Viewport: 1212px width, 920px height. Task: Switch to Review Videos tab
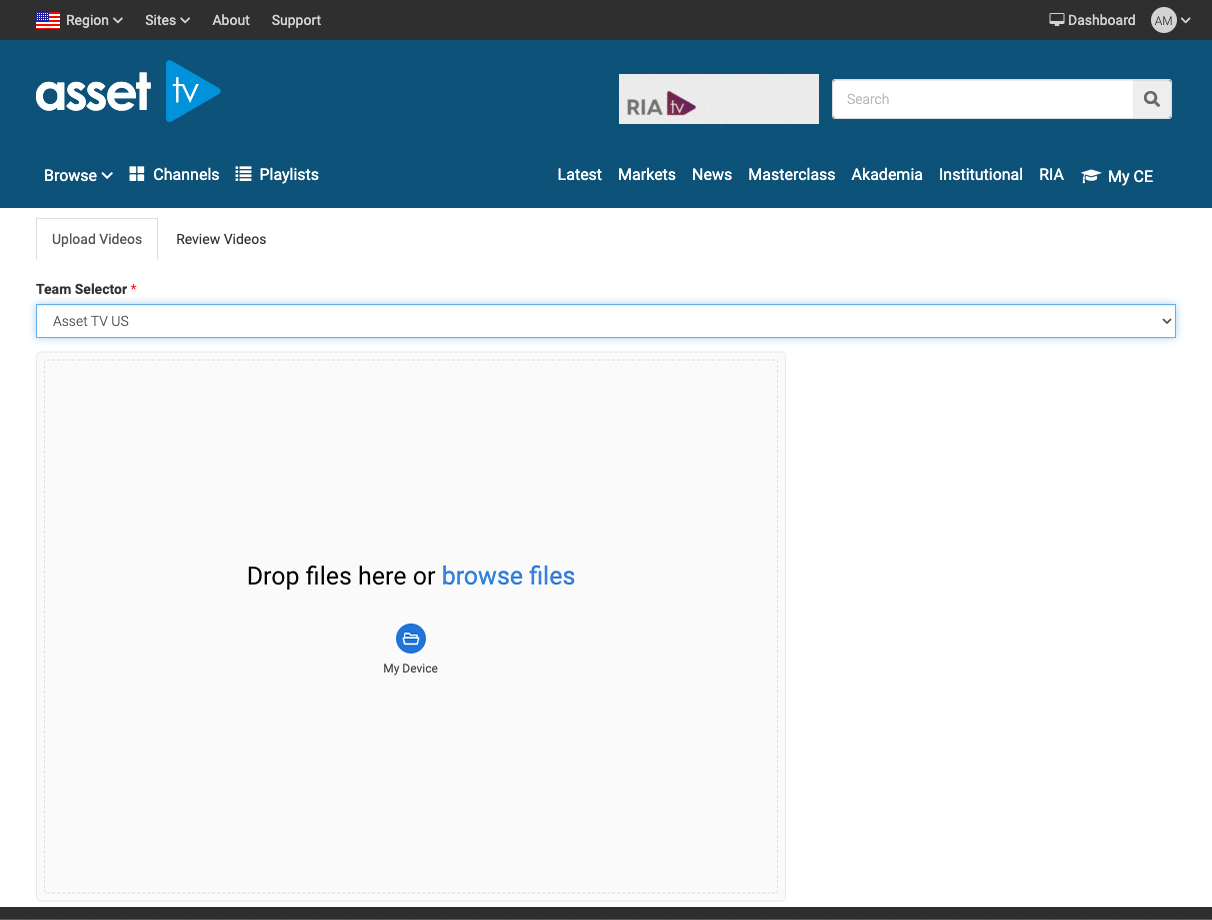pyautogui.click(x=221, y=239)
